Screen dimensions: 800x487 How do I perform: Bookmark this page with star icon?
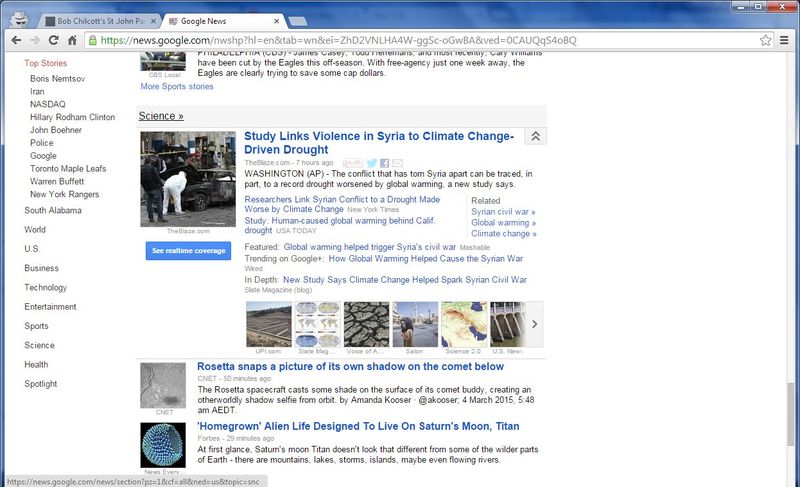766,41
